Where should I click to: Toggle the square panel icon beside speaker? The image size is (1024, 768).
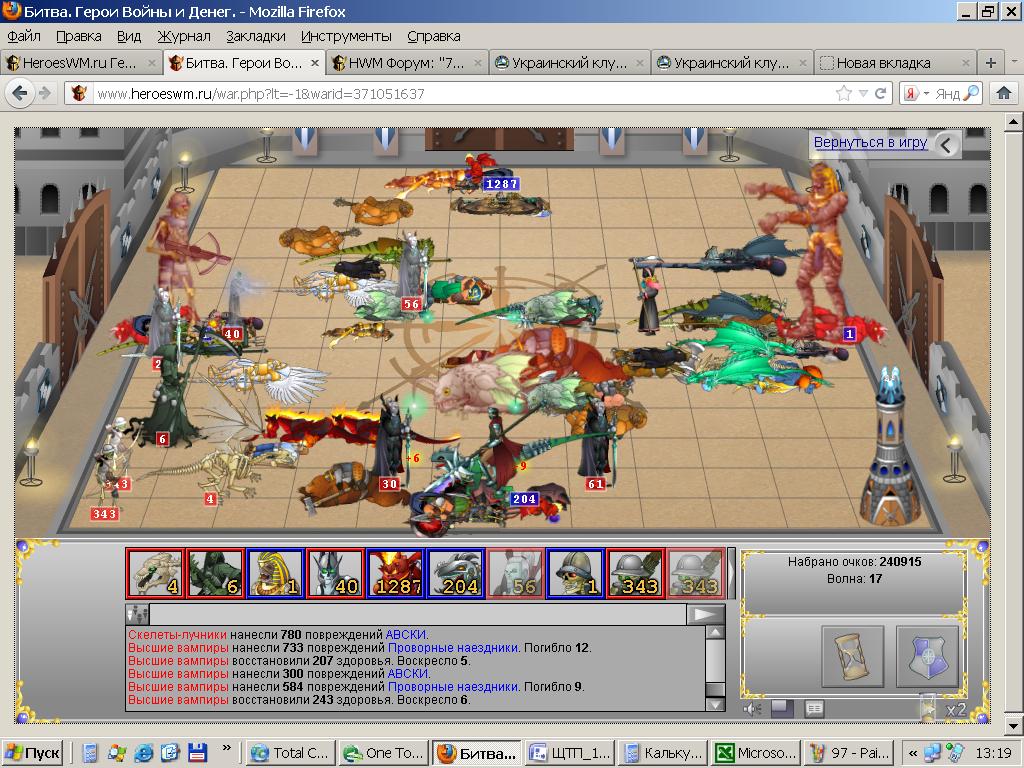pos(782,709)
